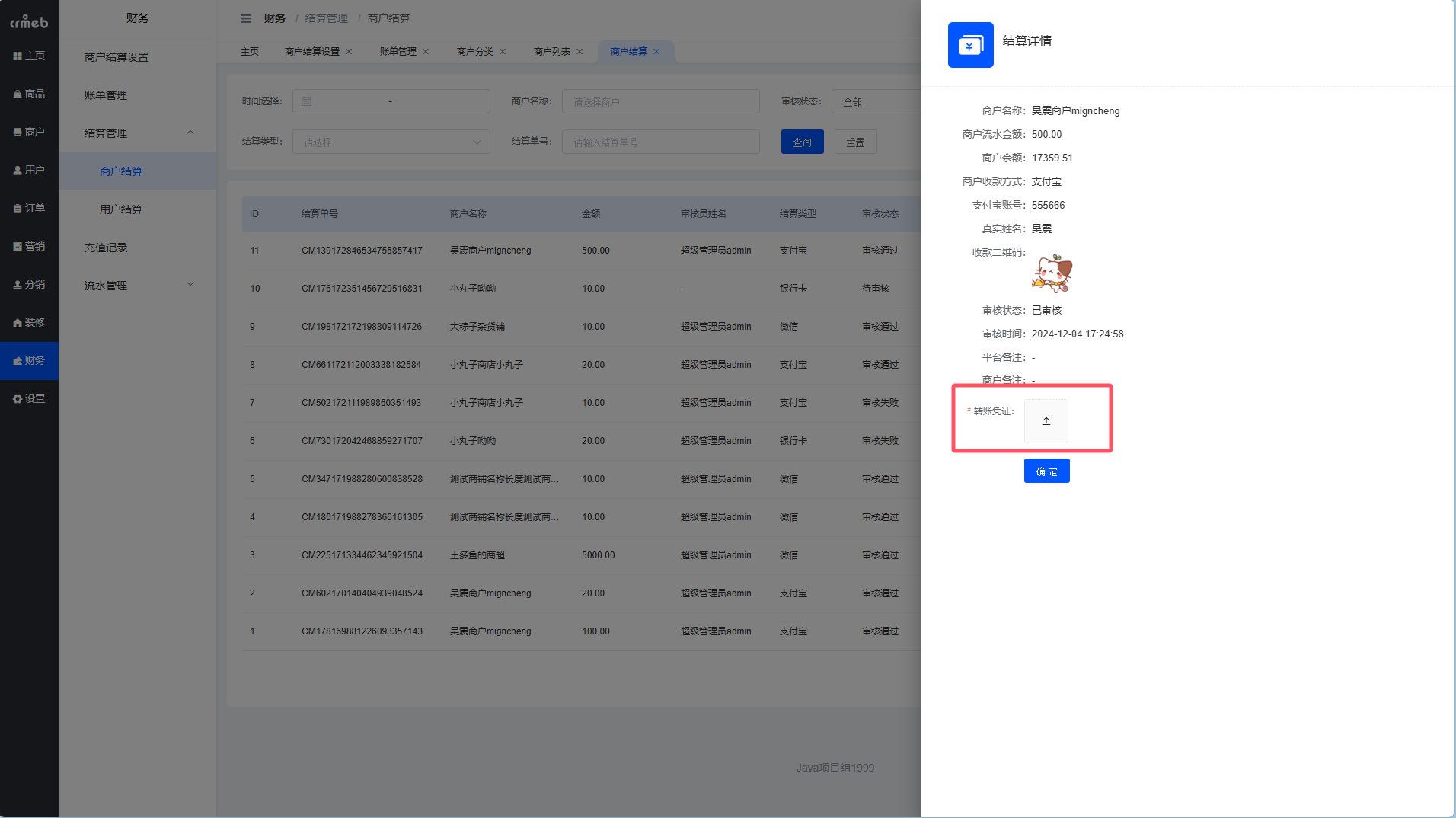Image resolution: width=1456 pixels, height=818 pixels.
Task: Go to 订单 in the sidebar
Action: (x=29, y=208)
